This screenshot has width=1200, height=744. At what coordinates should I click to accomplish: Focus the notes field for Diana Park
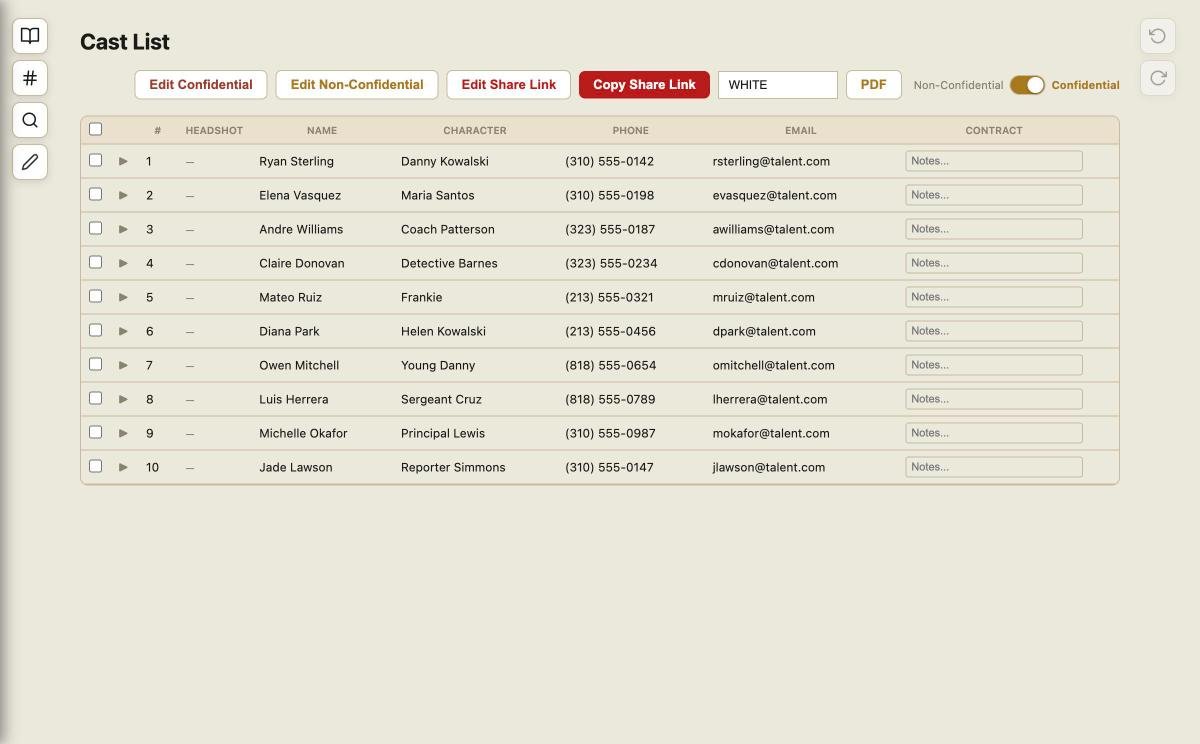[x=994, y=331]
